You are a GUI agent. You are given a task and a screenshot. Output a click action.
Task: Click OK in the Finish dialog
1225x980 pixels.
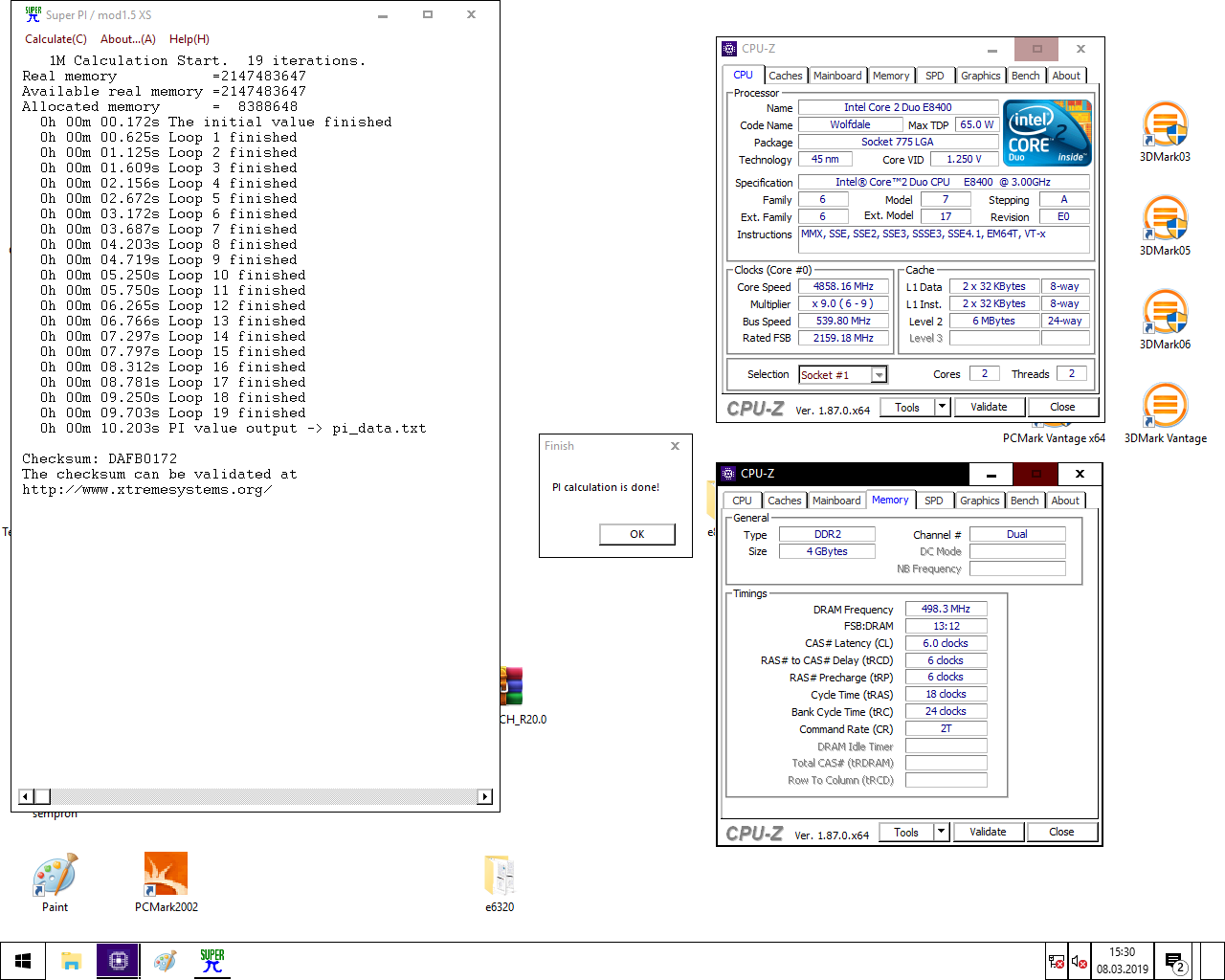point(637,534)
